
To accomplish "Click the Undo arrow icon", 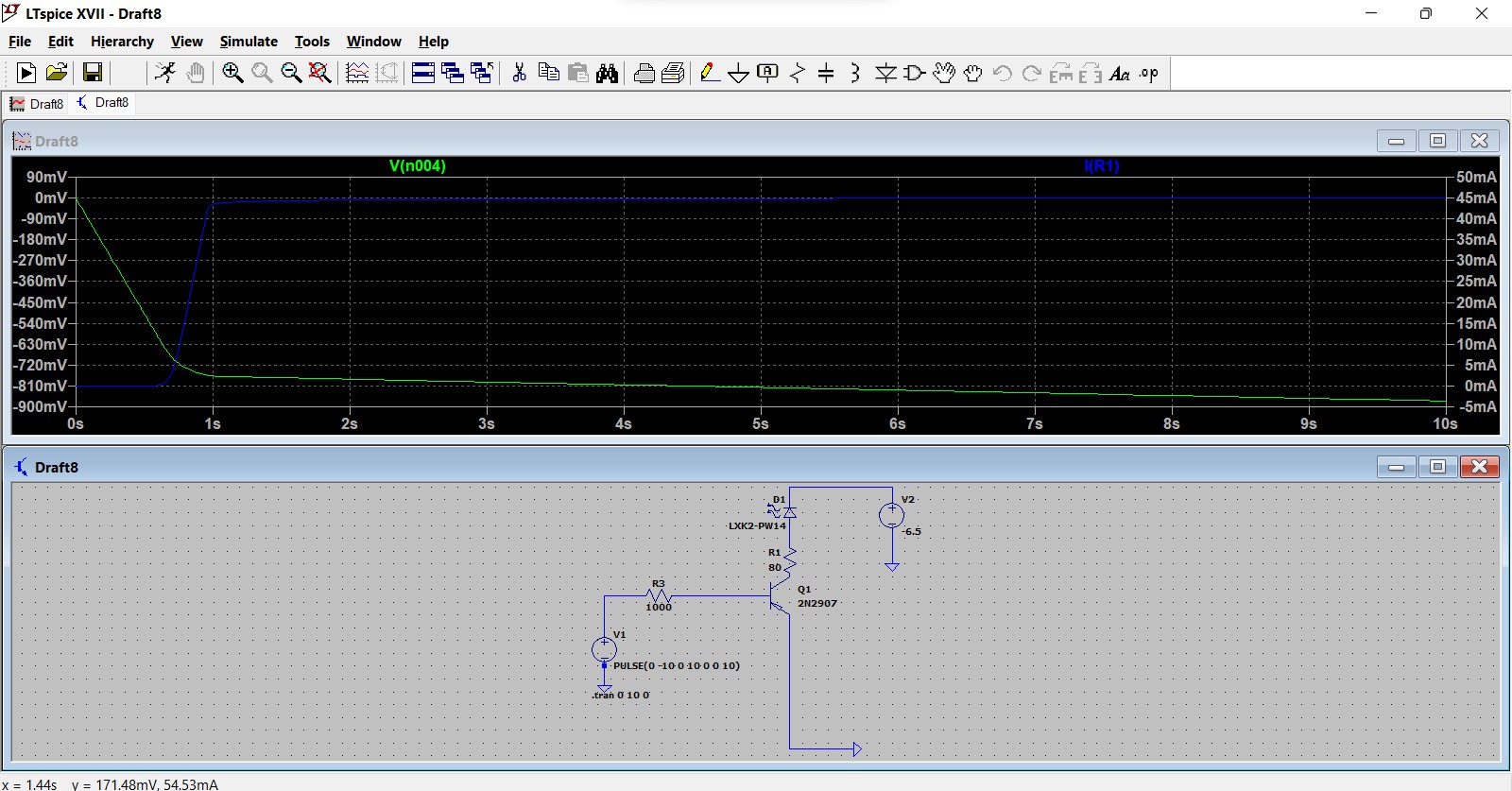I will (1003, 73).
